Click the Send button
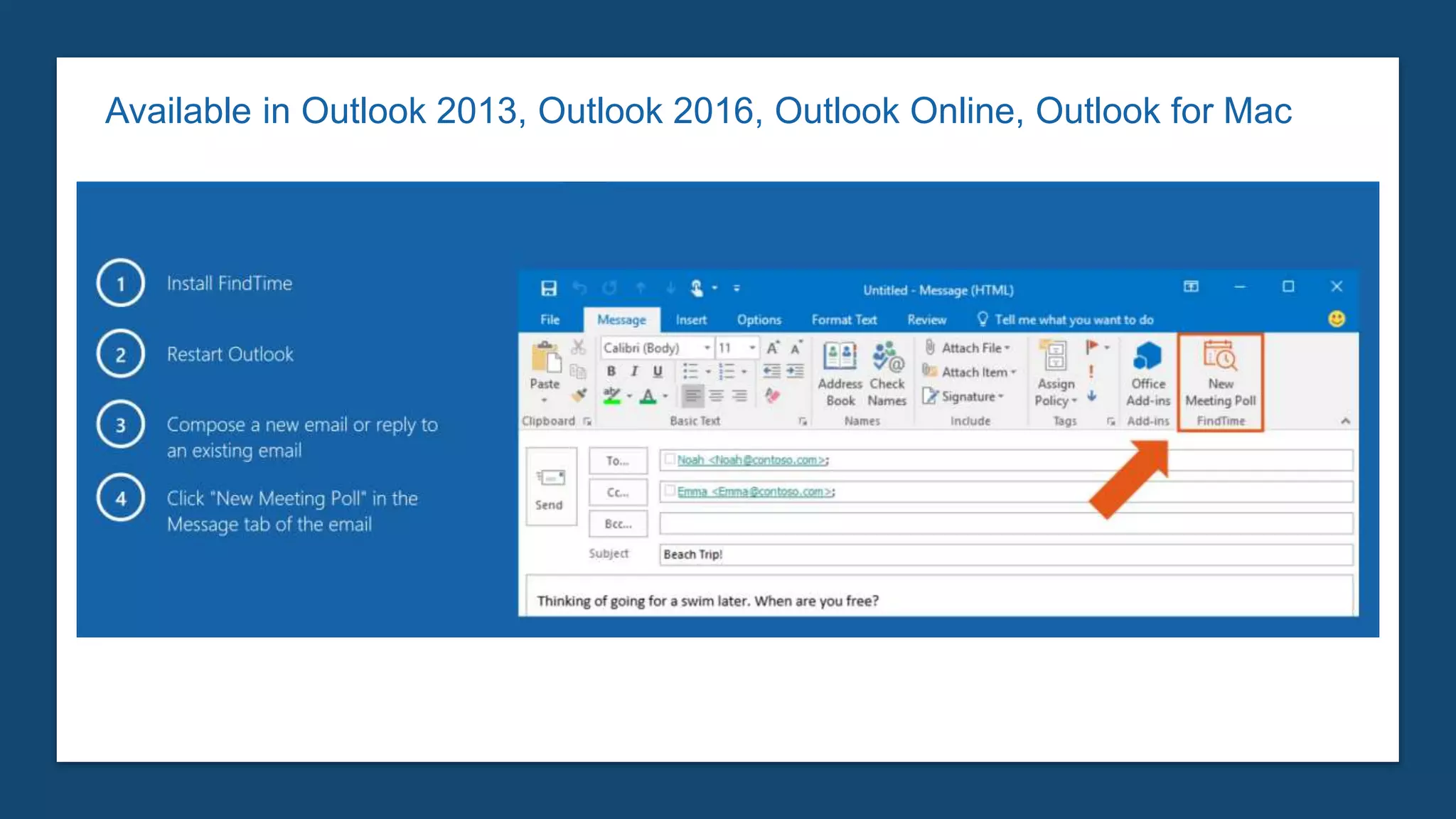This screenshot has width=1456, height=819. [551, 487]
